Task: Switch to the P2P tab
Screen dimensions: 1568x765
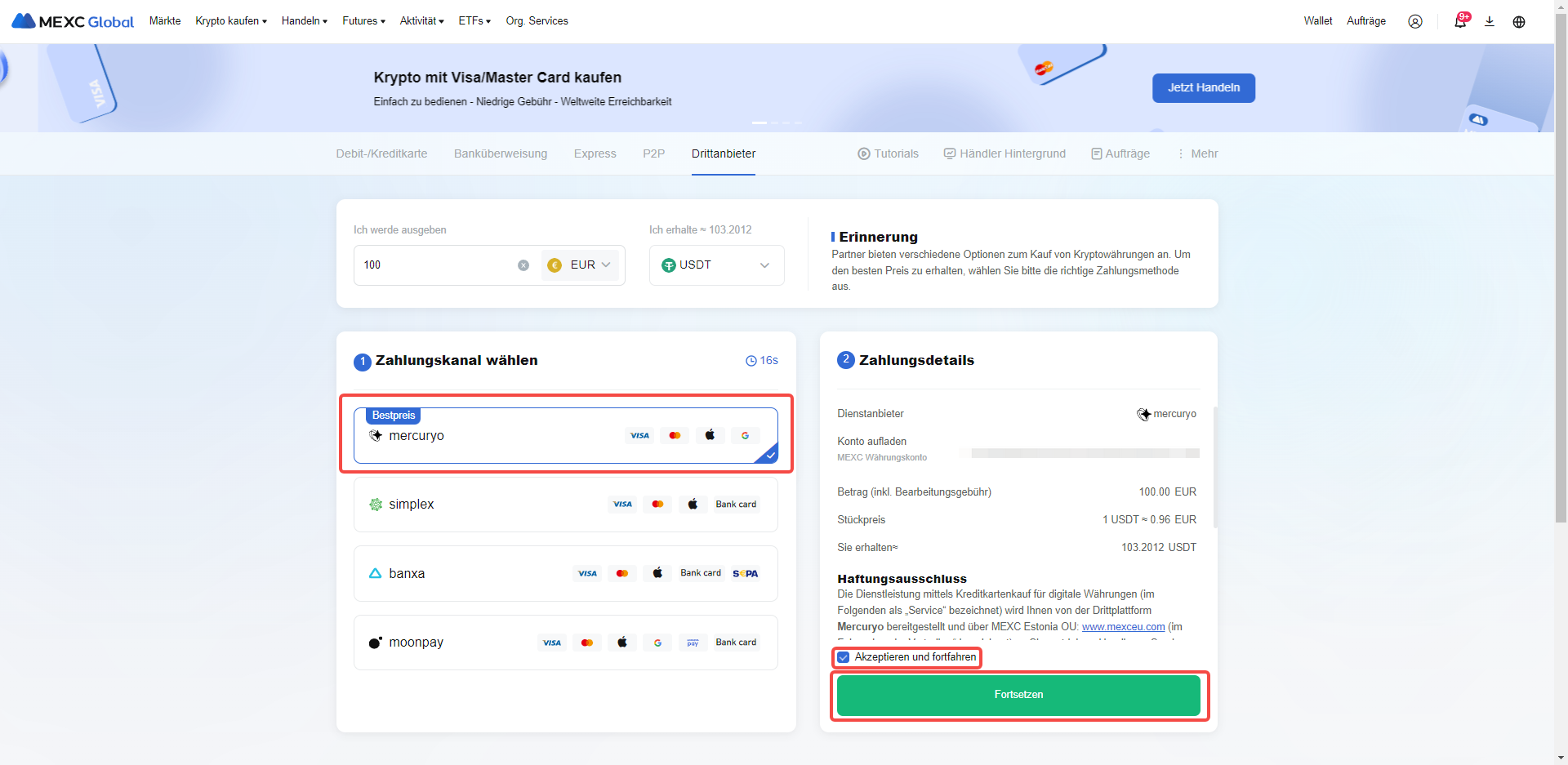Action: pos(653,153)
